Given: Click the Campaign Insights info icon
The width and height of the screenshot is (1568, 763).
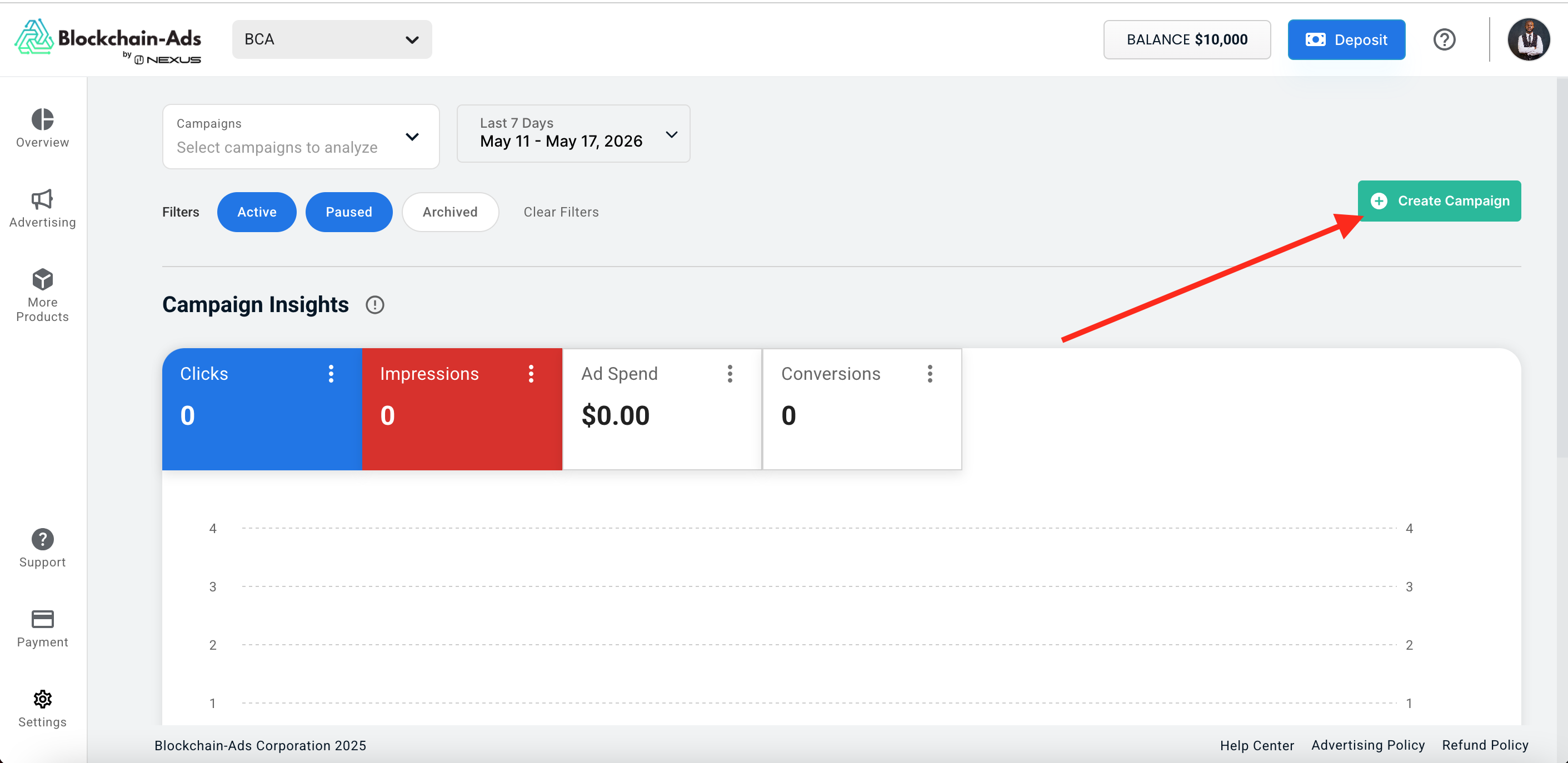Looking at the screenshot, I should (x=374, y=305).
